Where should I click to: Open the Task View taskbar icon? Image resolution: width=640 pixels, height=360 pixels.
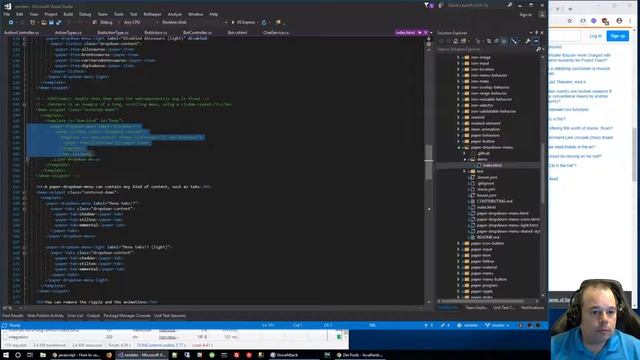tap(30, 355)
